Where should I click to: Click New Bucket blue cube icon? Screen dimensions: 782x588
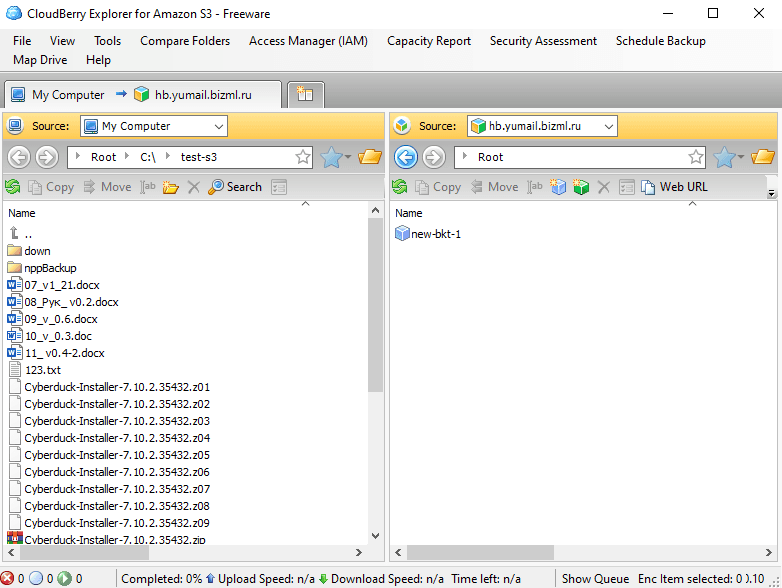pos(558,187)
